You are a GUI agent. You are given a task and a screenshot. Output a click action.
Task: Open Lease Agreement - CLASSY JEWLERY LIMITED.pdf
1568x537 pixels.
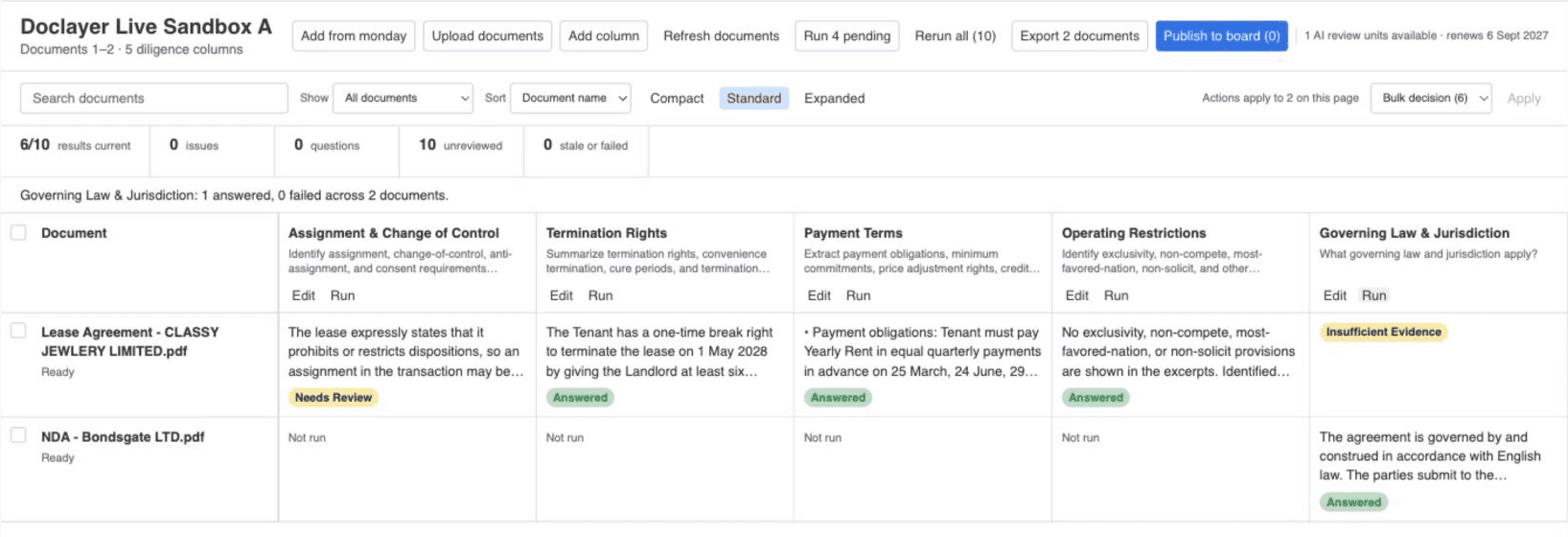coord(129,341)
